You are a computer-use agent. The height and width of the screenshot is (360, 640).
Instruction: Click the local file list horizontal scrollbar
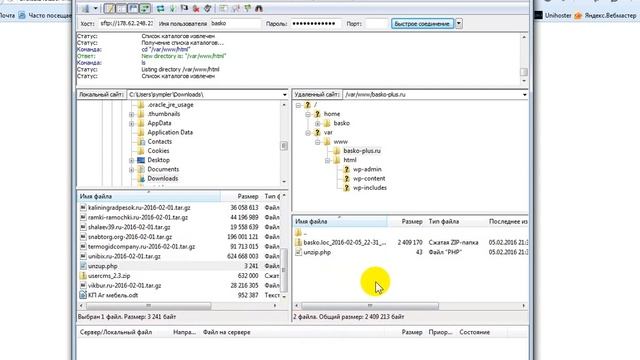coord(149,306)
